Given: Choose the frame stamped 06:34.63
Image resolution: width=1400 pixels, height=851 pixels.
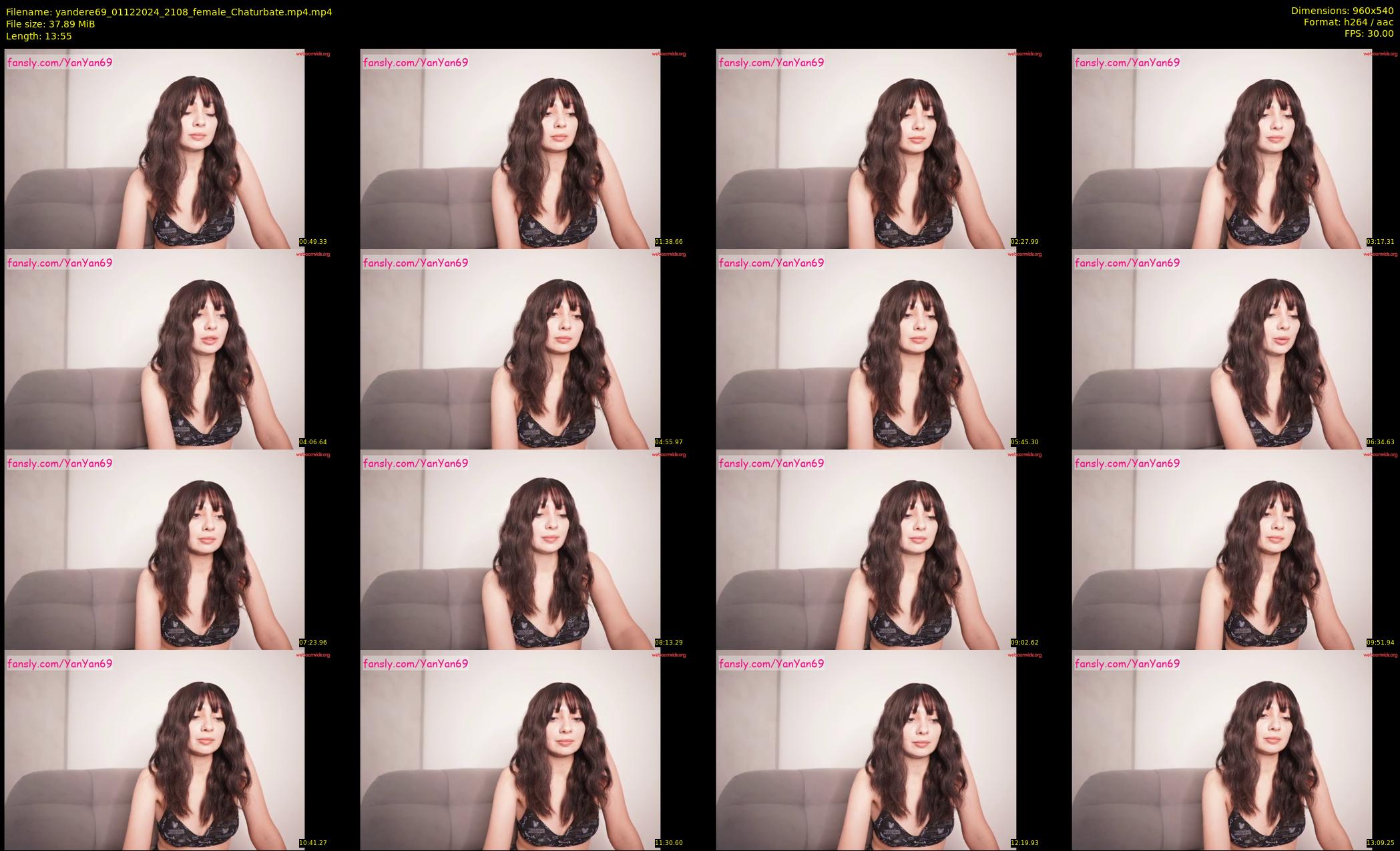Looking at the screenshot, I should tap(1234, 349).
